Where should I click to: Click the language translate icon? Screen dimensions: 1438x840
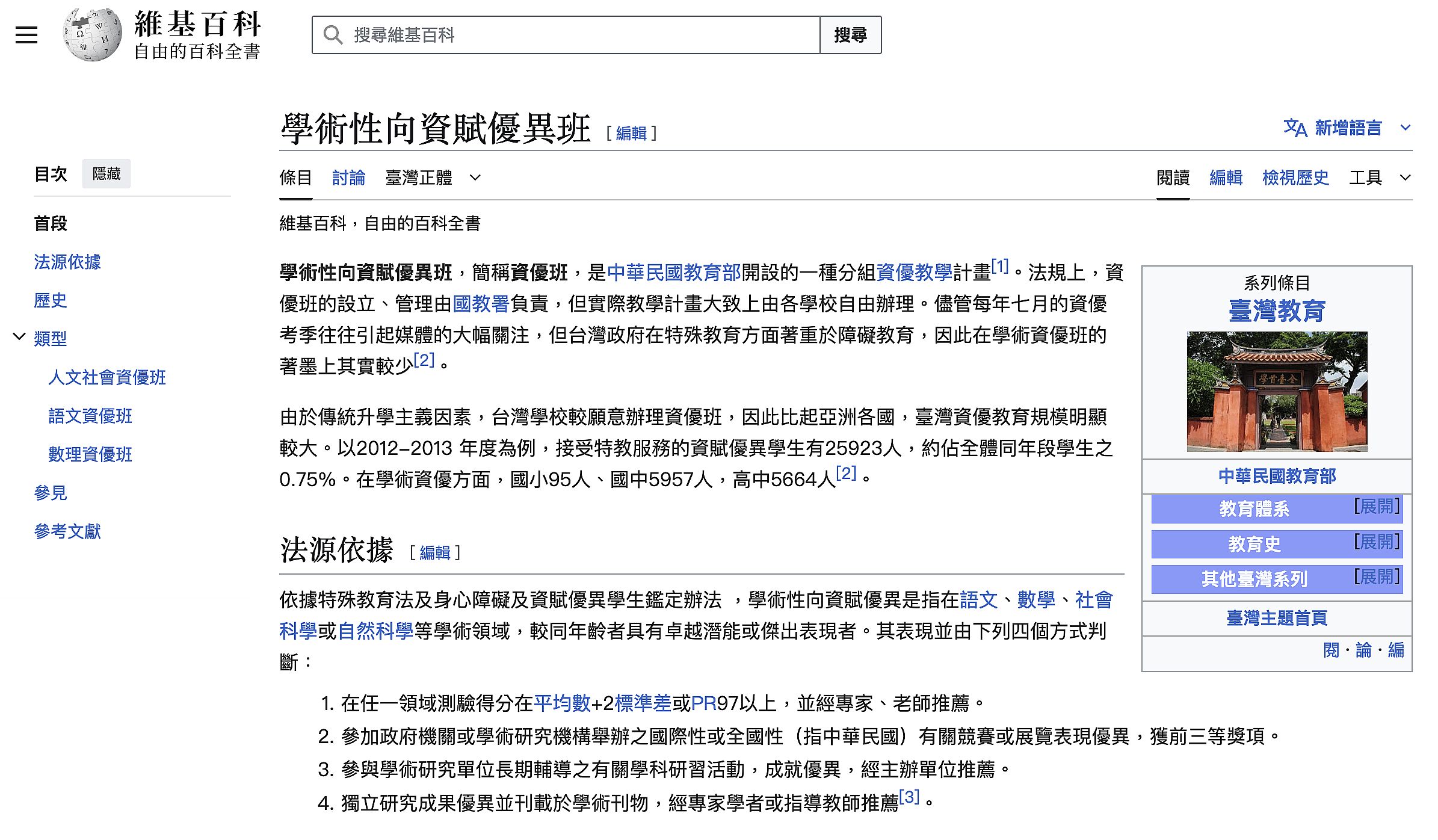[1295, 128]
